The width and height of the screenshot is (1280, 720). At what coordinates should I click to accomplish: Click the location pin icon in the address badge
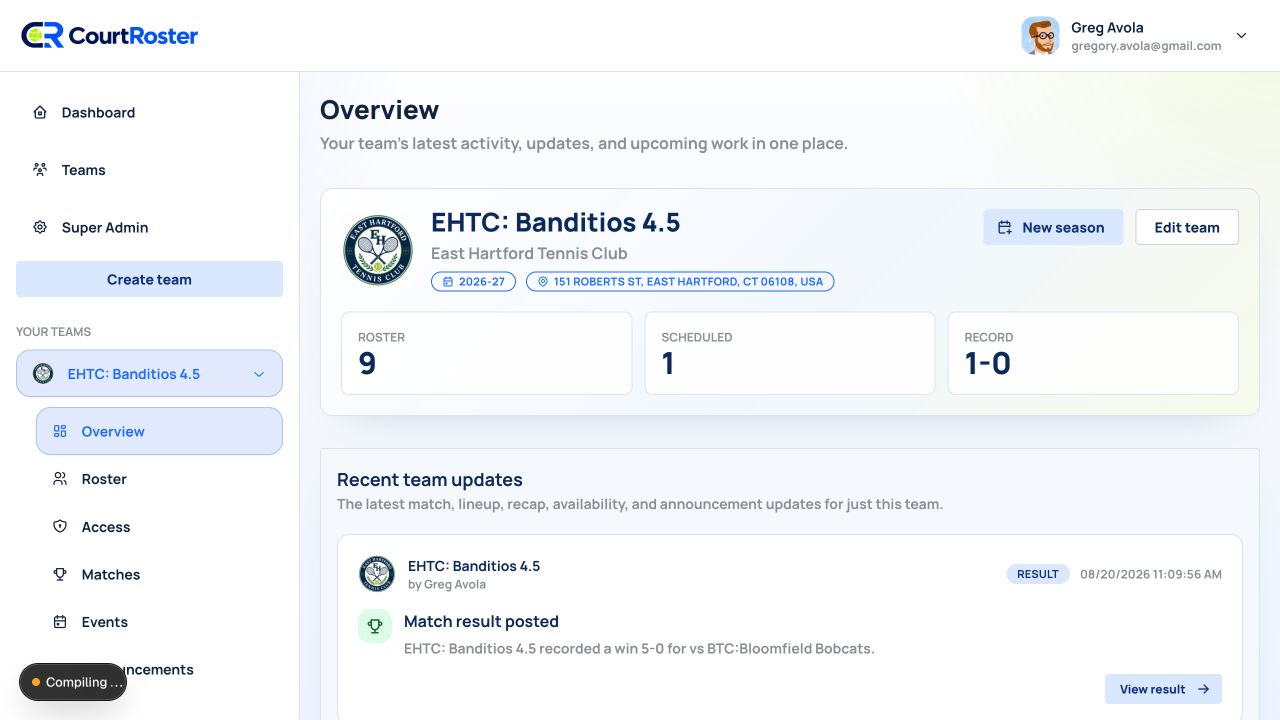tap(543, 282)
